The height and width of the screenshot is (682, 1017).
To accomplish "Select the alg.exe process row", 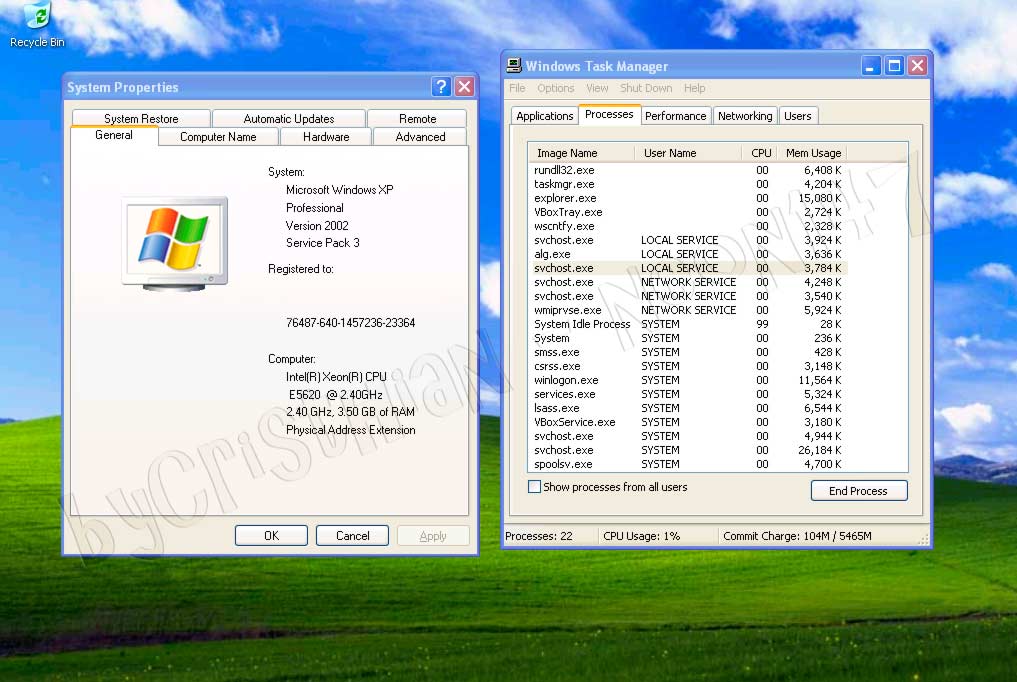I will [688, 254].
